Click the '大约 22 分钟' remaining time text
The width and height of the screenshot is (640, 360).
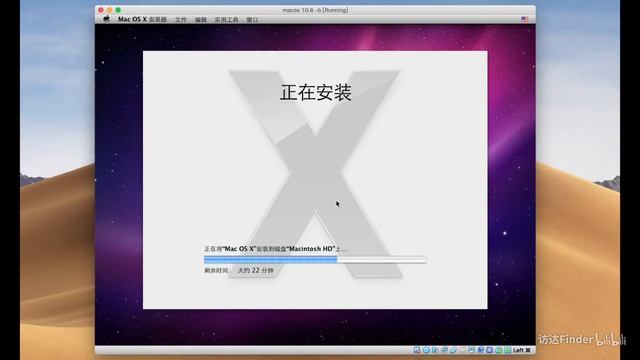[256, 270]
